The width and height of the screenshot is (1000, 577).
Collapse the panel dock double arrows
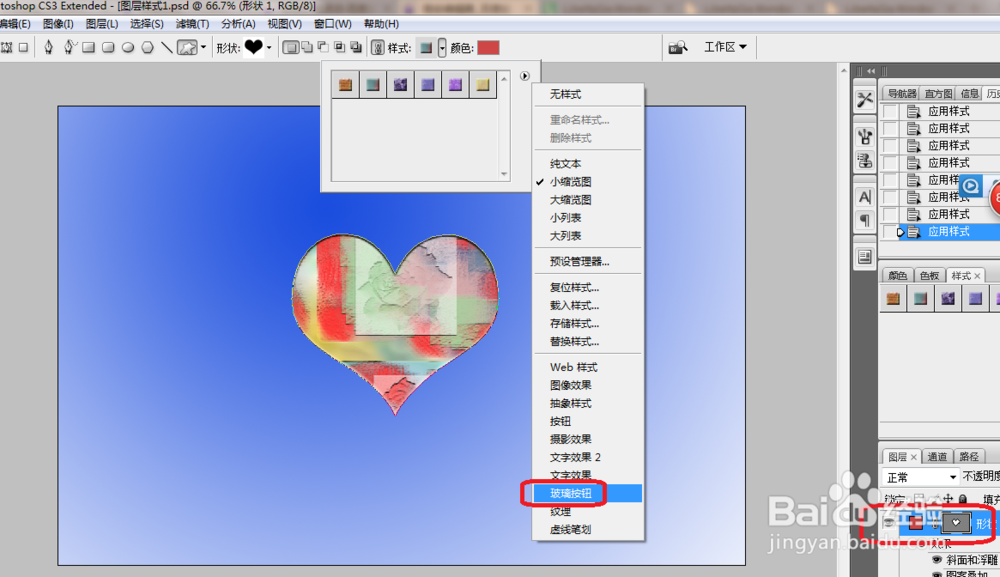tap(871, 71)
